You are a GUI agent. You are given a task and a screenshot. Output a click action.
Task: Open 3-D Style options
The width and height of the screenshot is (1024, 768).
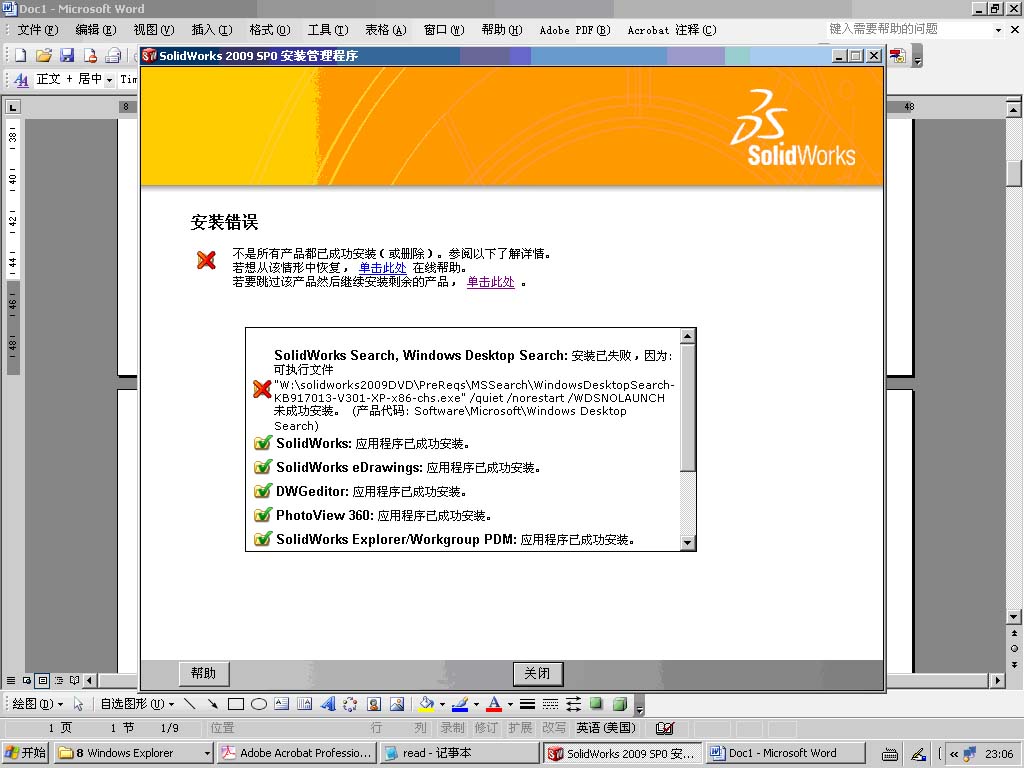pyautogui.click(x=620, y=704)
